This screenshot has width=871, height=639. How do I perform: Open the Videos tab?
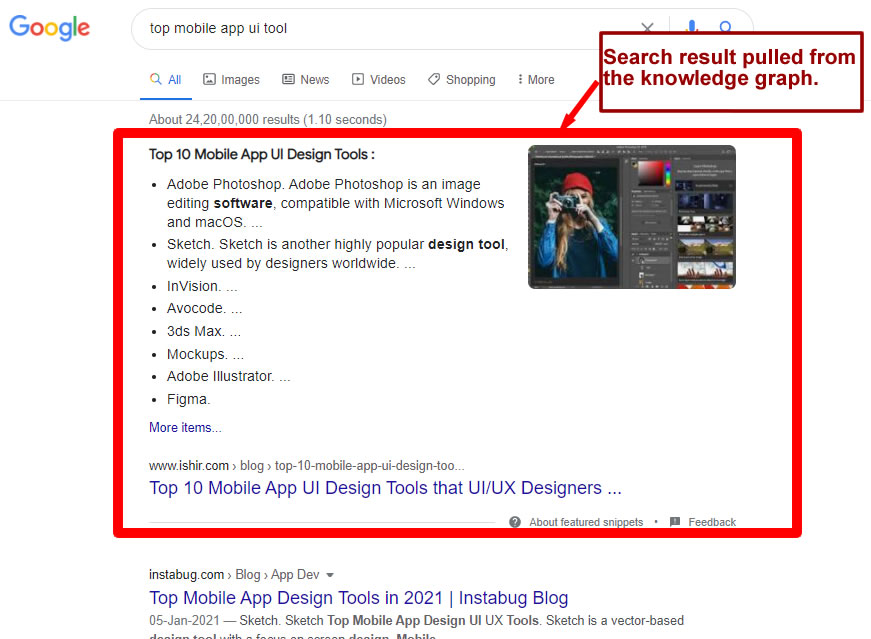[x=378, y=79]
